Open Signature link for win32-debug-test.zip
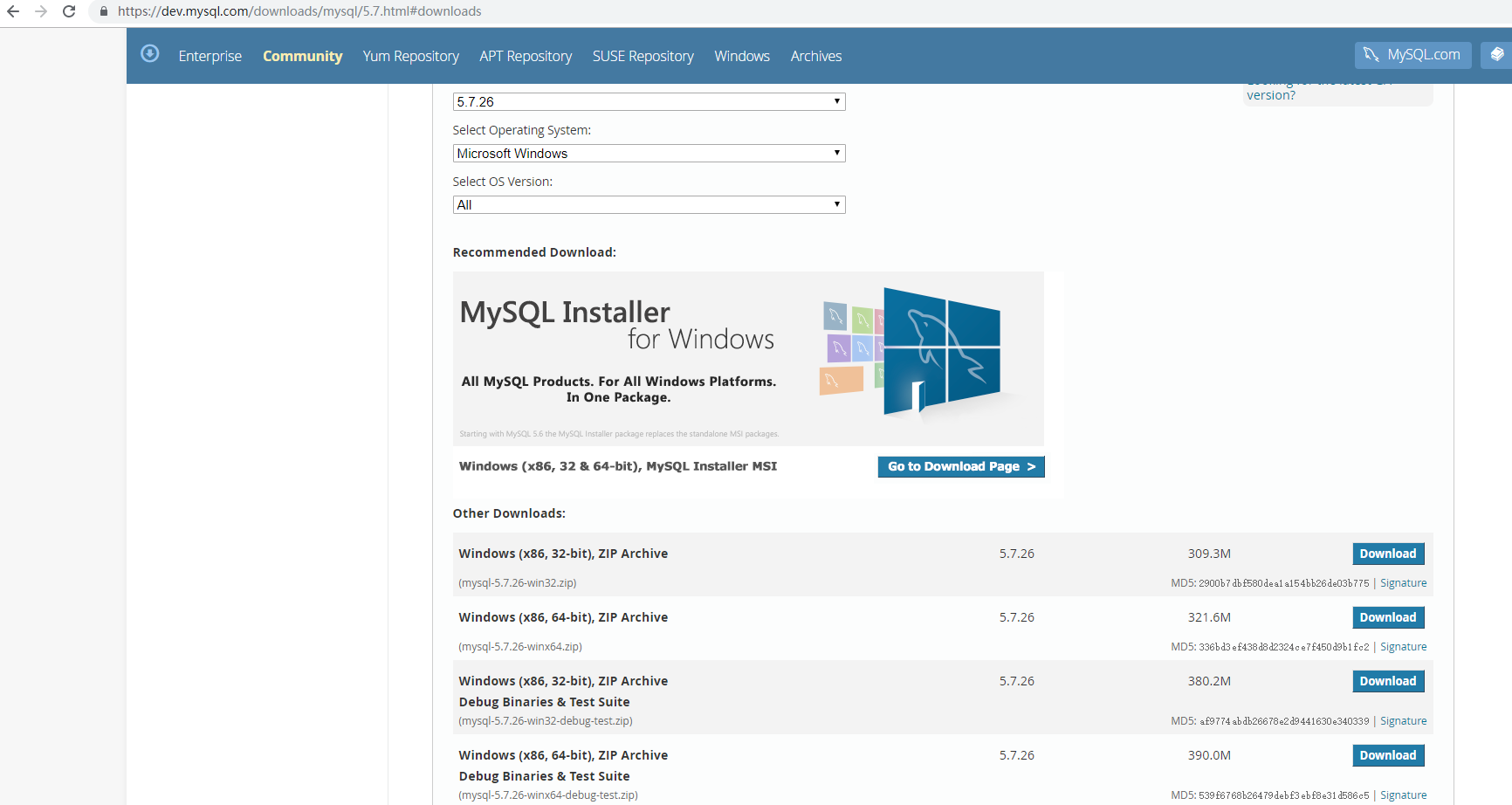This screenshot has width=1512, height=805. (x=1404, y=721)
